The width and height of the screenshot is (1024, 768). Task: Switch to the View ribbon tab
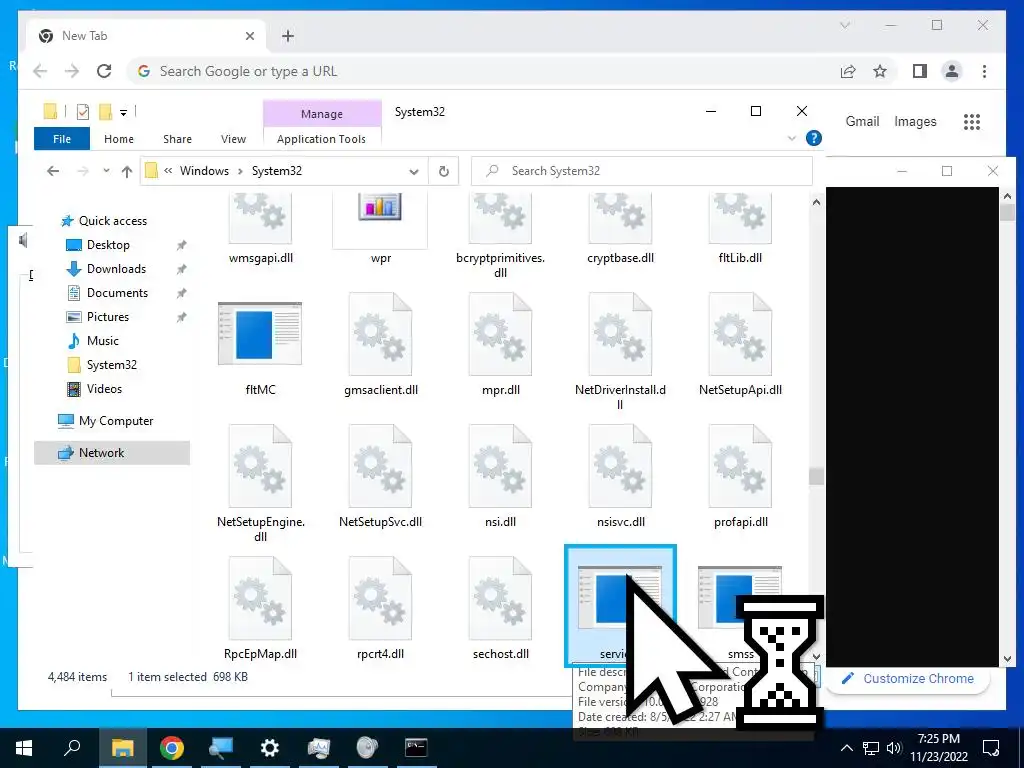pos(233,138)
